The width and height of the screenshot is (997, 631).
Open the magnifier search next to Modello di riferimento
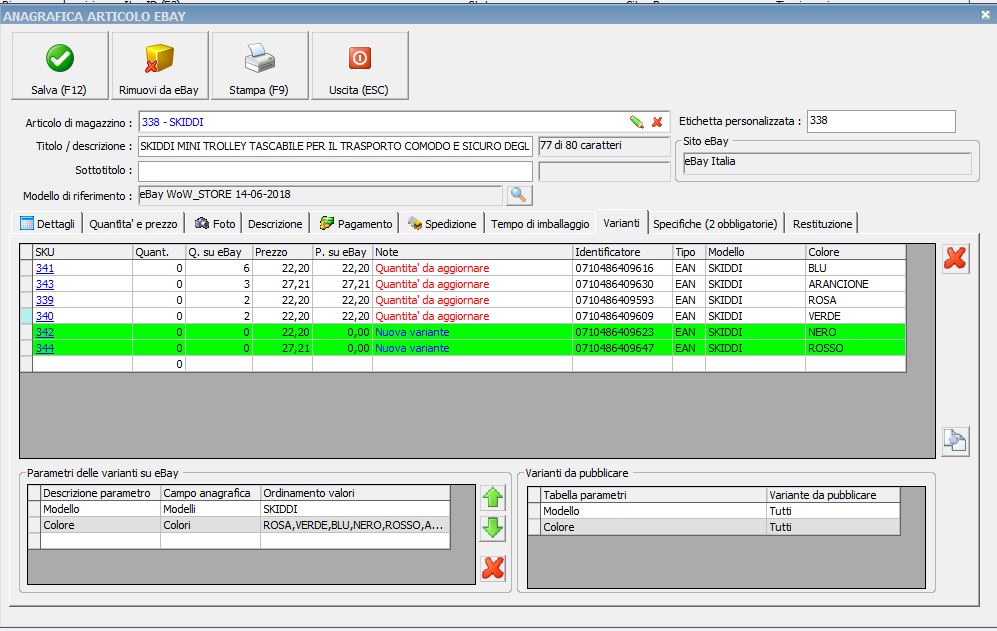(x=520, y=195)
